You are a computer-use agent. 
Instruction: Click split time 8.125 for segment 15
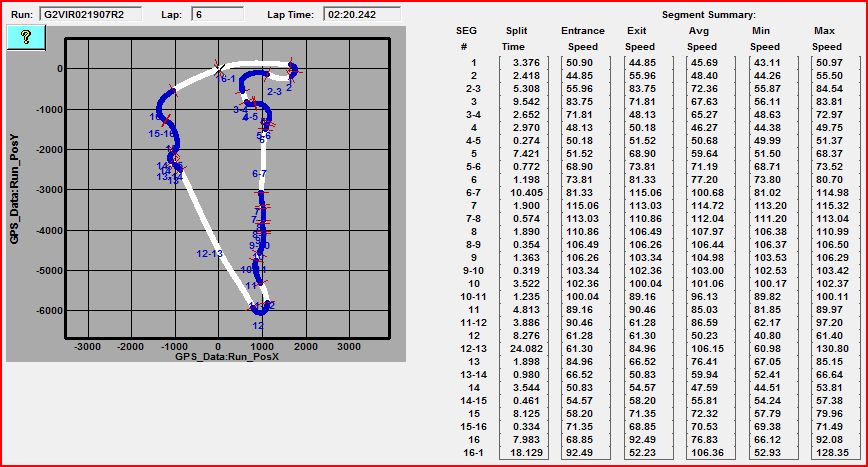(526, 414)
